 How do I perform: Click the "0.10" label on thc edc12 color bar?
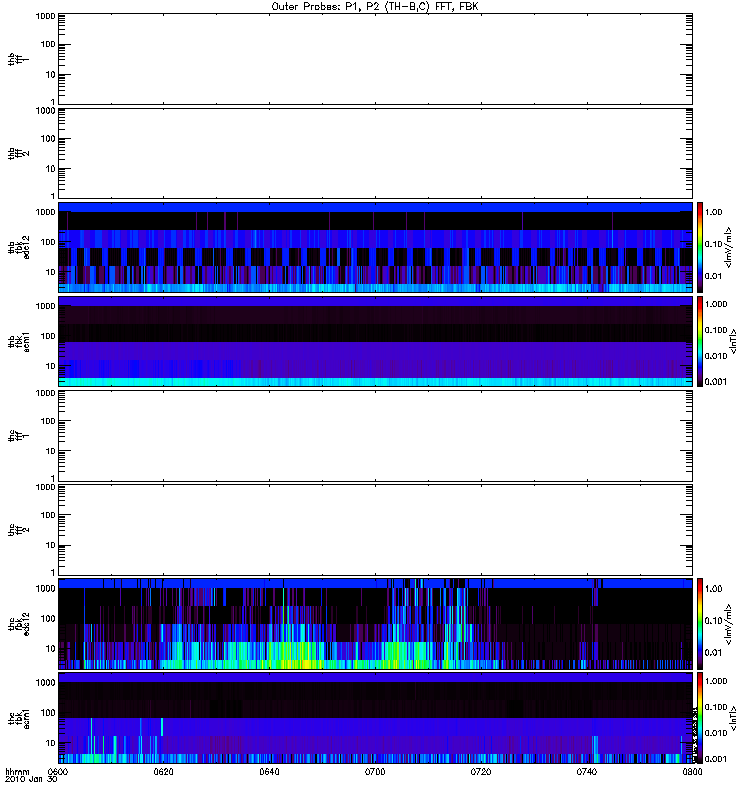713,620
